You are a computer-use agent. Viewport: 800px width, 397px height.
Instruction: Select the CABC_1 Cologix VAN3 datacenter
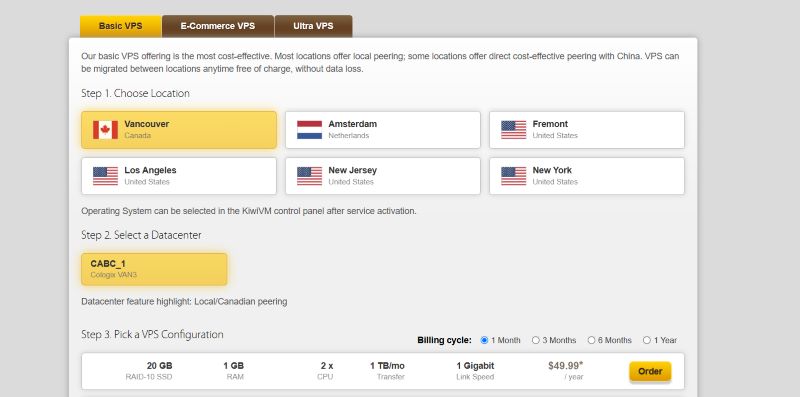click(154, 269)
